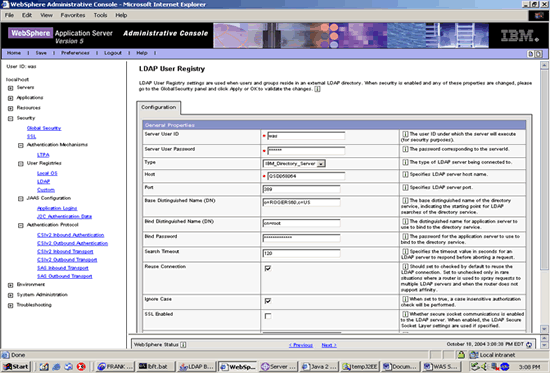
Task: Open CSIv2 Outbound Authentication link
Action: (x=72, y=244)
